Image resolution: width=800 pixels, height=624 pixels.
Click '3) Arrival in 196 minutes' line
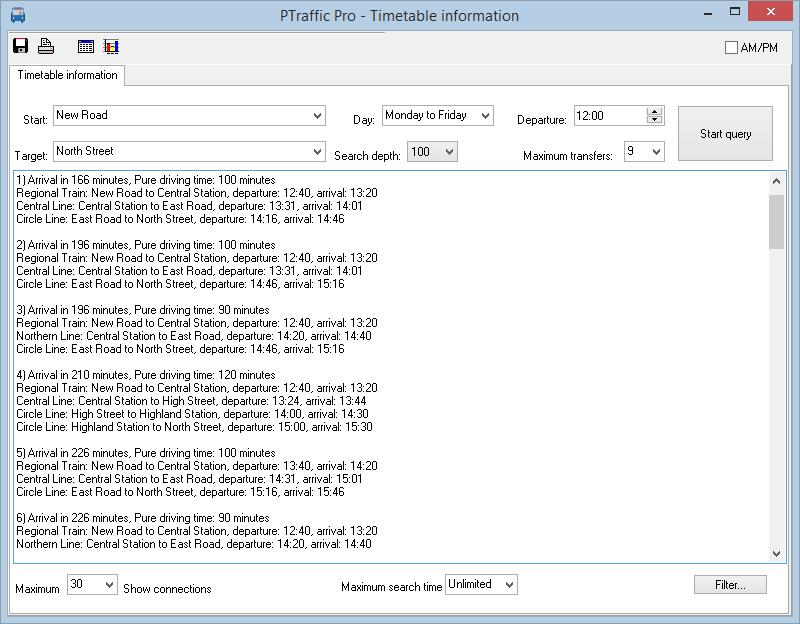click(x=143, y=310)
